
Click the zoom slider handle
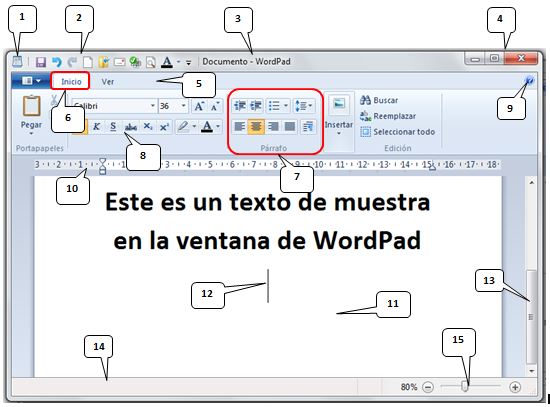tap(465, 387)
